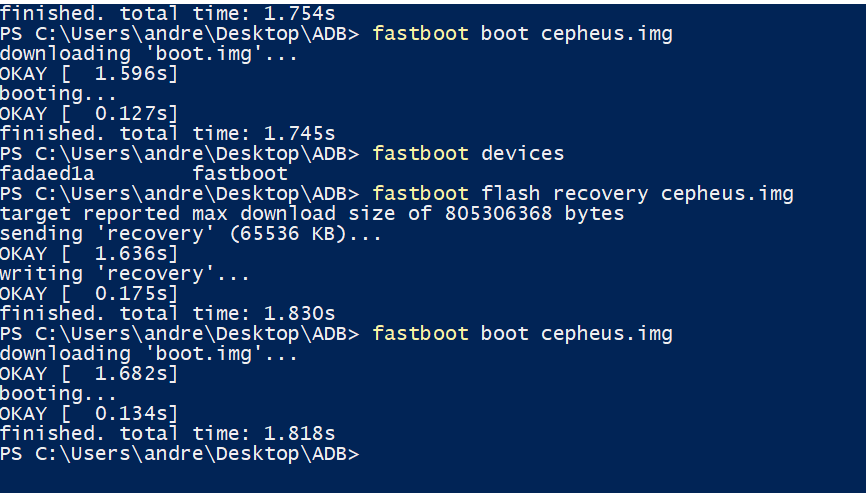Click the total time 1.818s line
The width and height of the screenshot is (866, 493).
pyautogui.click(x=167, y=434)
